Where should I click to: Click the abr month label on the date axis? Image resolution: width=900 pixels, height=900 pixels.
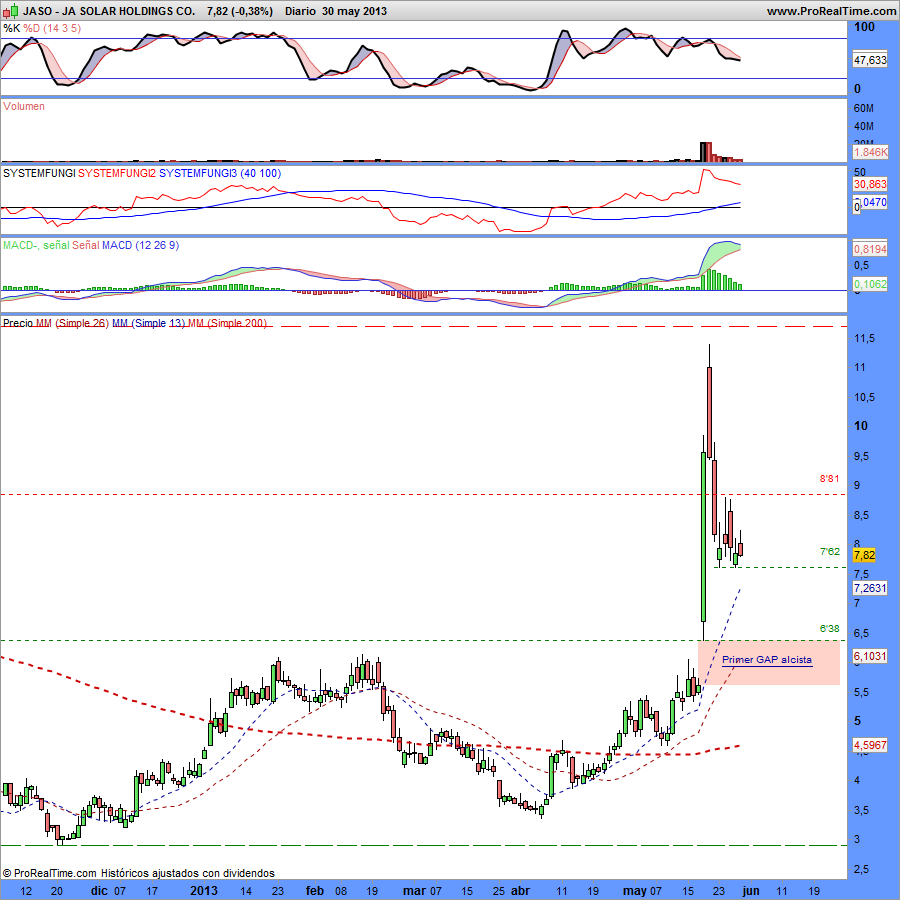[521, 891]
